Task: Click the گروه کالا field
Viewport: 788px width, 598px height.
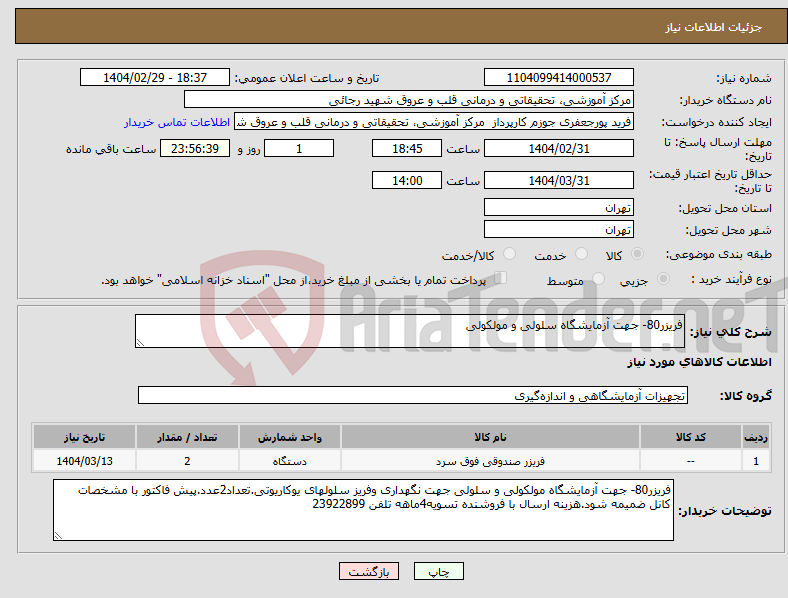Action: pos(413,395)
